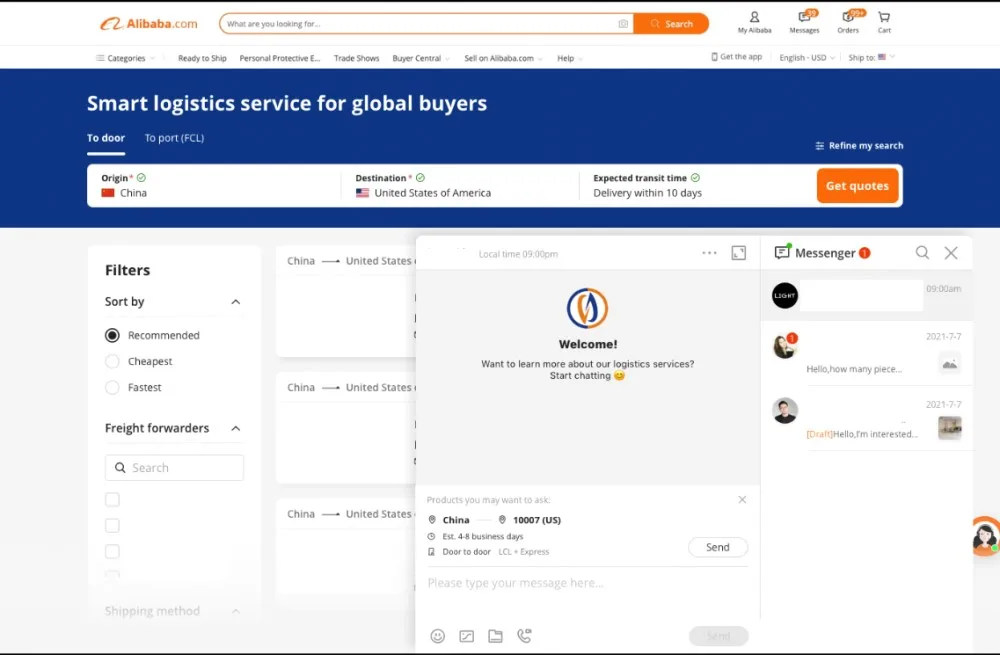Collapse the Sort by section

[236, 302]
